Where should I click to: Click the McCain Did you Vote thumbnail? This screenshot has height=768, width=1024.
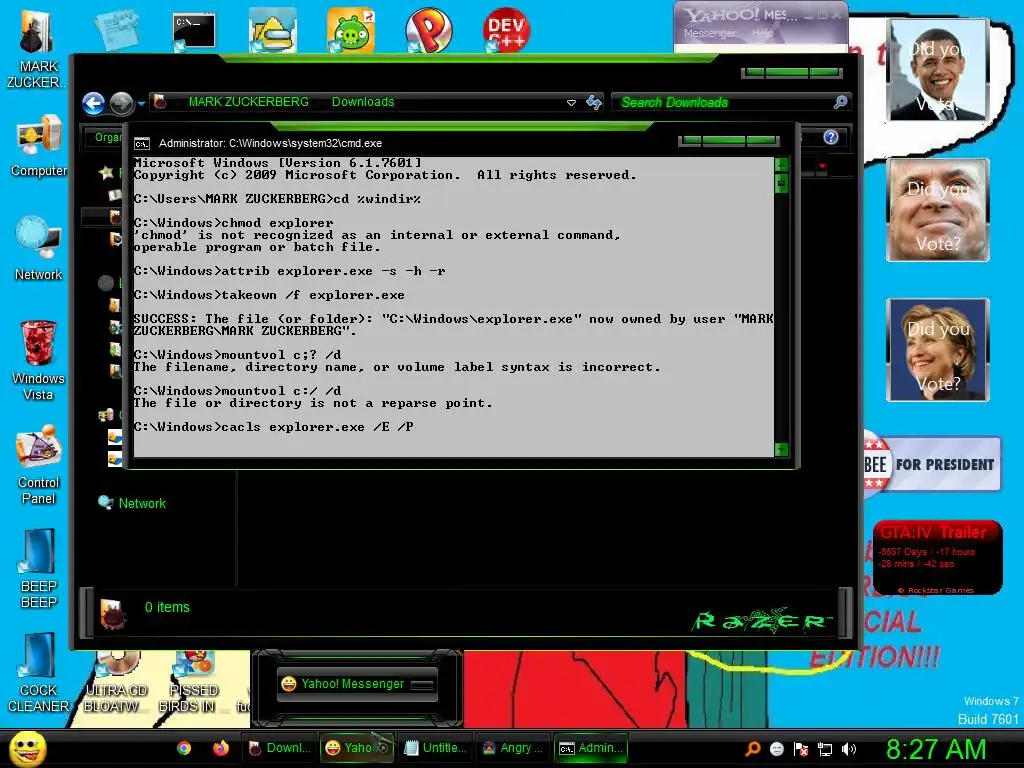(938, 210)
